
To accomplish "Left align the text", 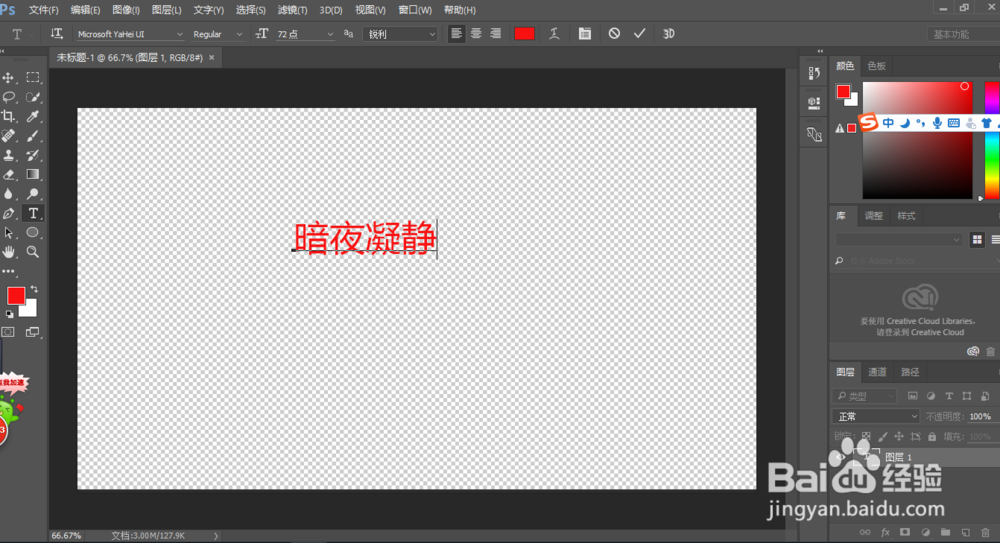I will tap(456, 34).
